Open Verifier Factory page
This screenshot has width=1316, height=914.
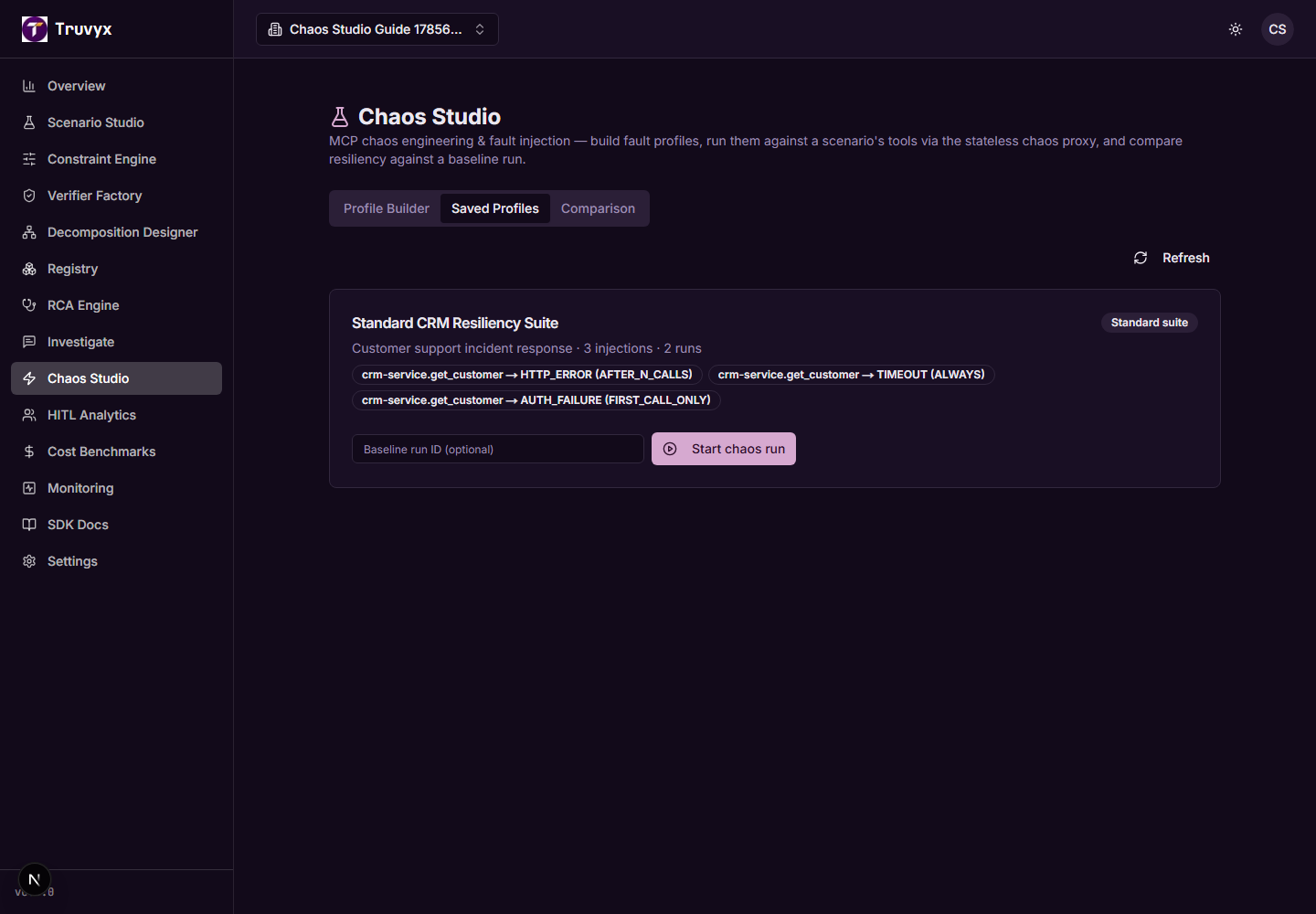(116, 196)
